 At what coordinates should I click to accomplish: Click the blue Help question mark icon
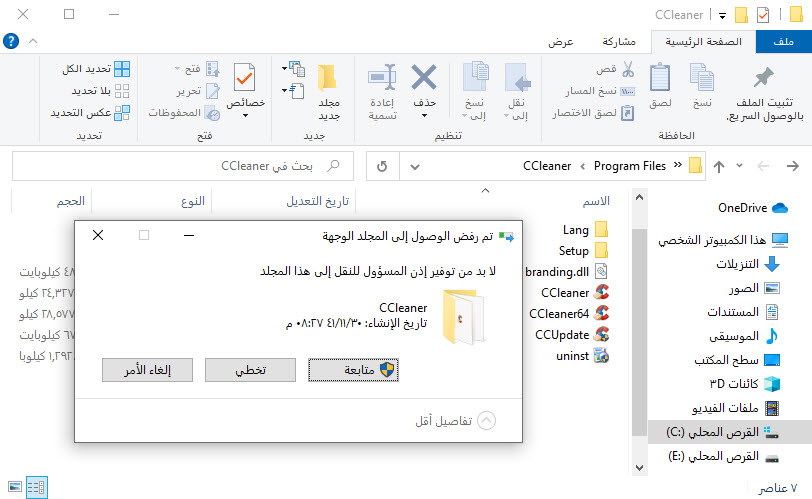[x=11, y=41]
